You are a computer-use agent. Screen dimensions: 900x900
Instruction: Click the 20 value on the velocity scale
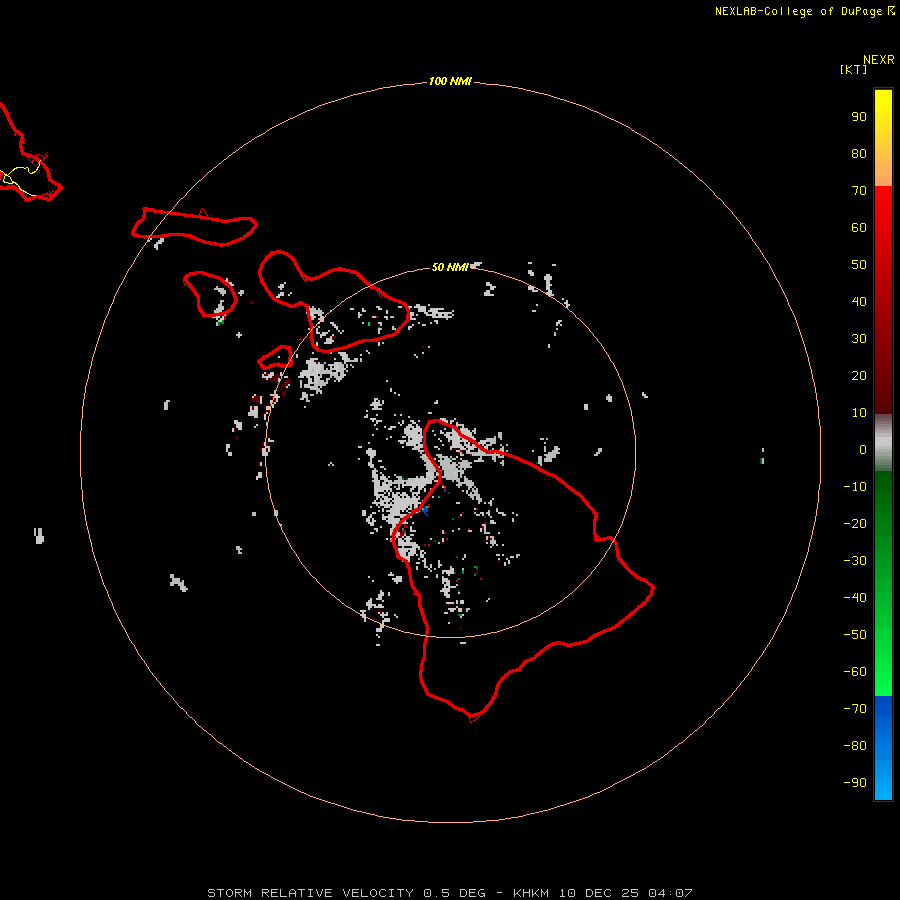[x=859, y=375]
